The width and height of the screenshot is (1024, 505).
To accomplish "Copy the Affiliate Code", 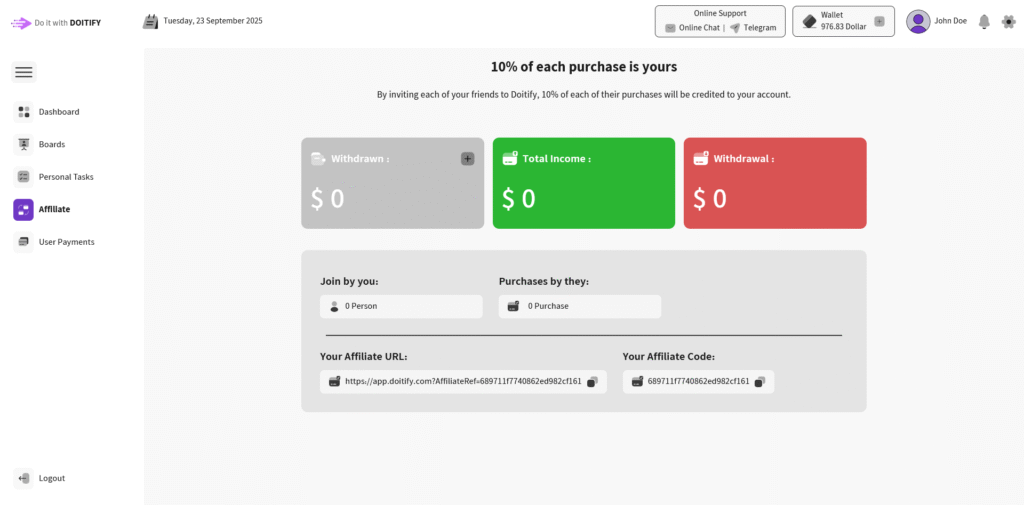I will (x=759, y=381).
